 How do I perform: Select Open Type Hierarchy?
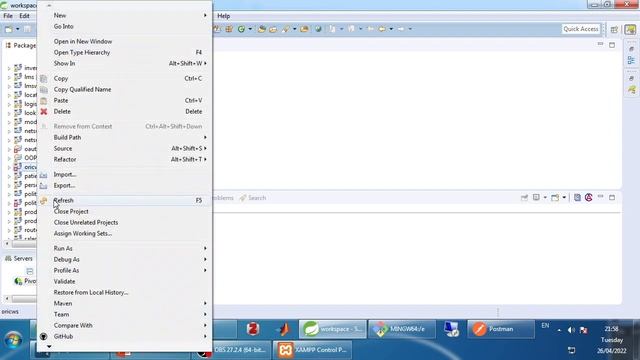82,53
